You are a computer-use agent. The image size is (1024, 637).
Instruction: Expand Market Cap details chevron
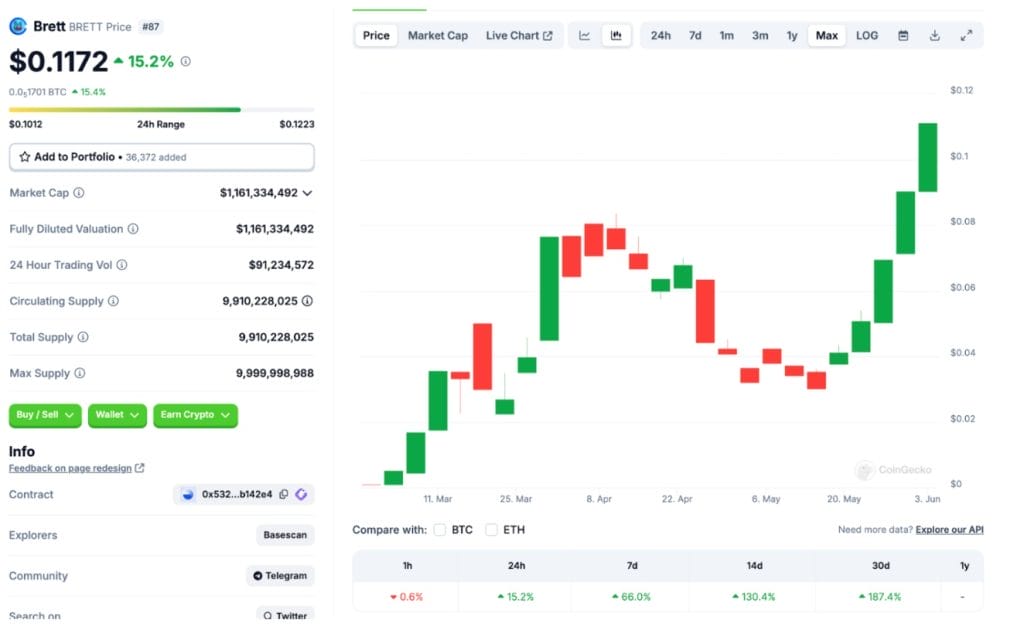[308, 193]
